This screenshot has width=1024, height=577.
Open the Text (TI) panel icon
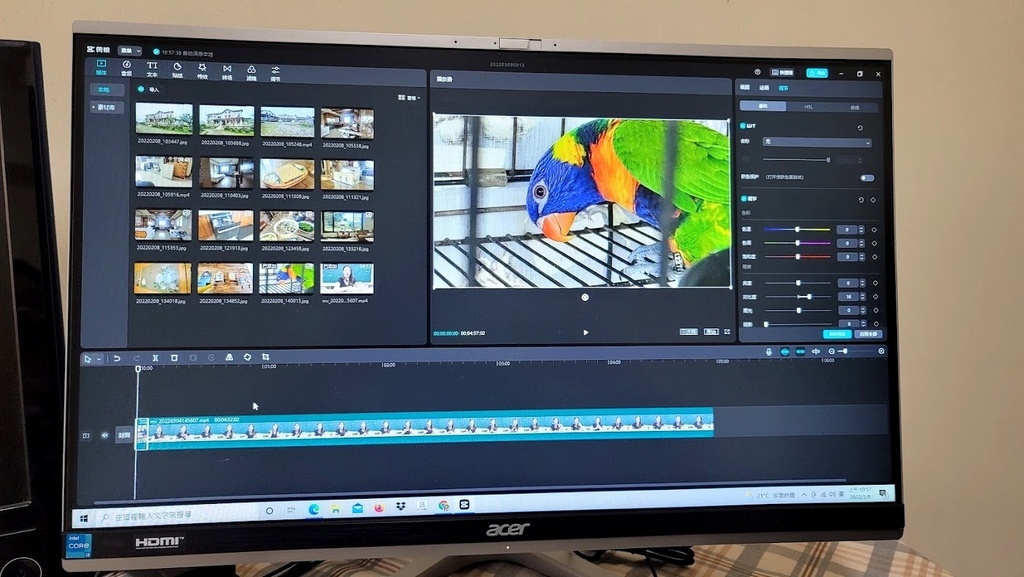152,69
